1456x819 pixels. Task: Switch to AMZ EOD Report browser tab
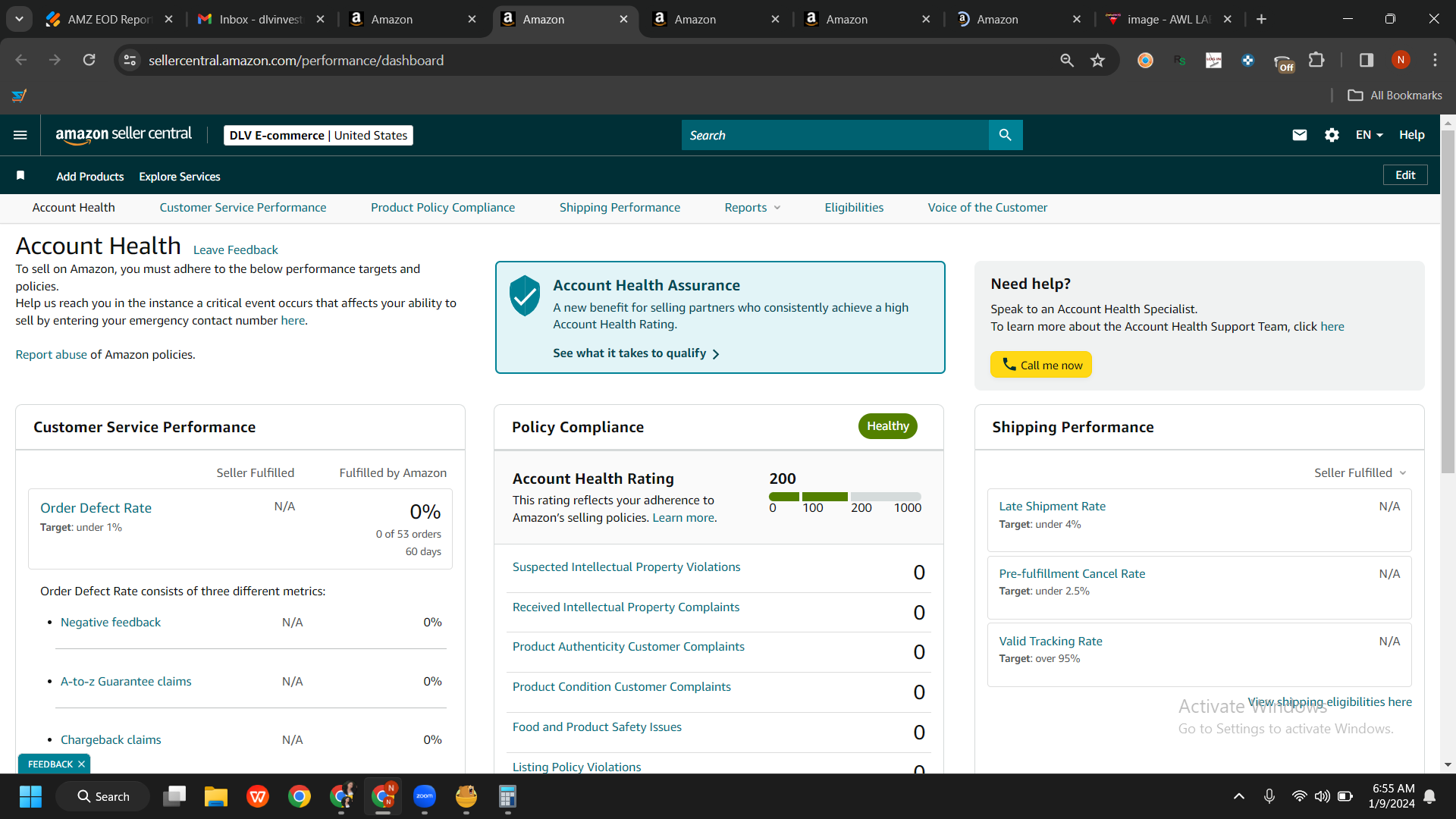[110, 19]
